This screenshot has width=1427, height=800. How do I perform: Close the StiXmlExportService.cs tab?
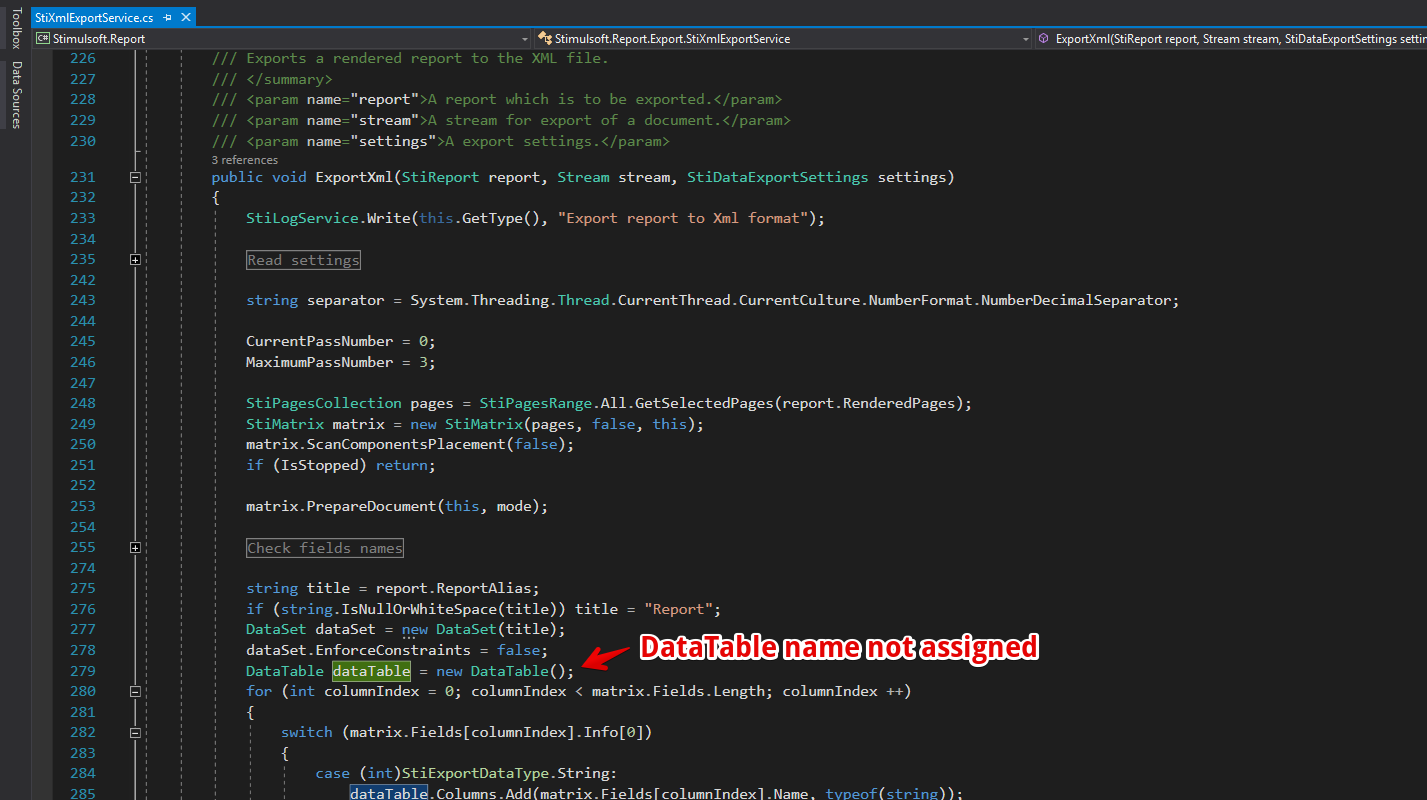pyautogui.click(x=185, y=18)
